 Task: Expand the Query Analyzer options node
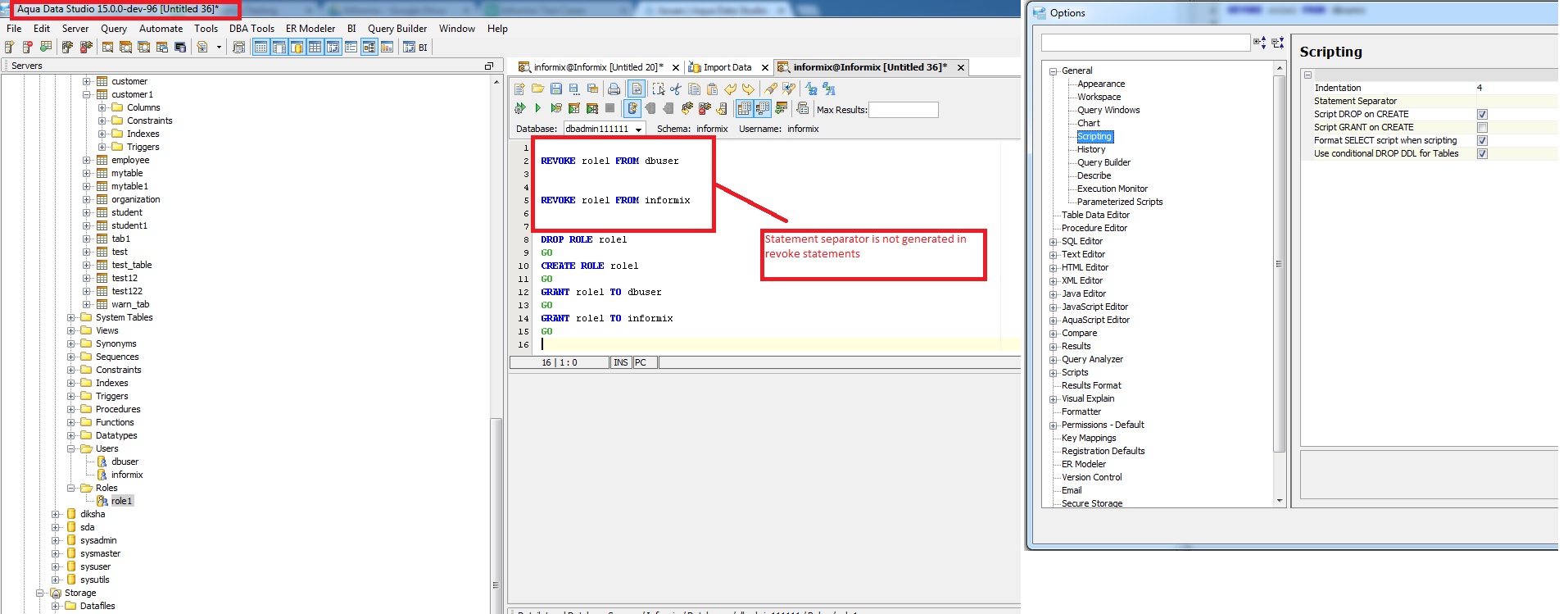[x=1054, y=359]
